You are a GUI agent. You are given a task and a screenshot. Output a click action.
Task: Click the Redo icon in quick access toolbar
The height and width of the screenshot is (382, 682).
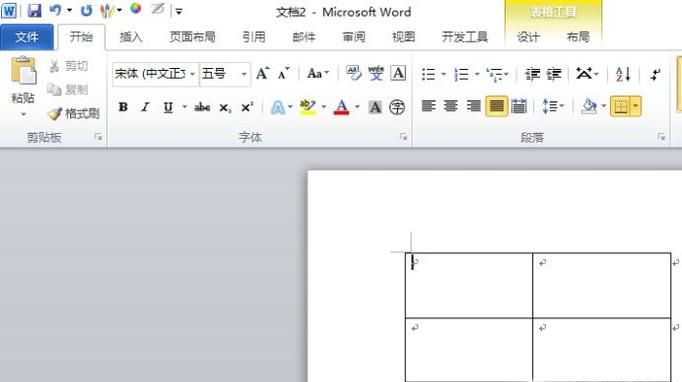tap(86, 10)
